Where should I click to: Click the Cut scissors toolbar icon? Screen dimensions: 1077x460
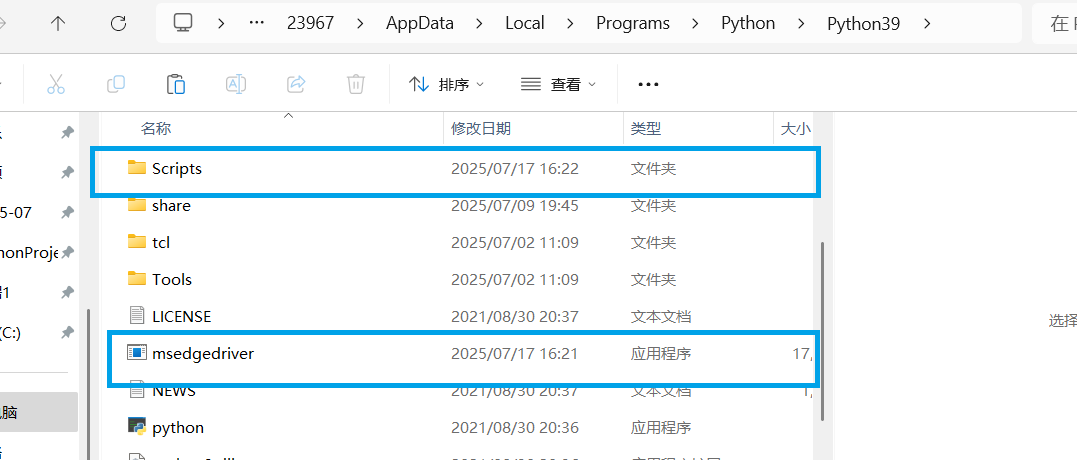click(x=56, y=84)
